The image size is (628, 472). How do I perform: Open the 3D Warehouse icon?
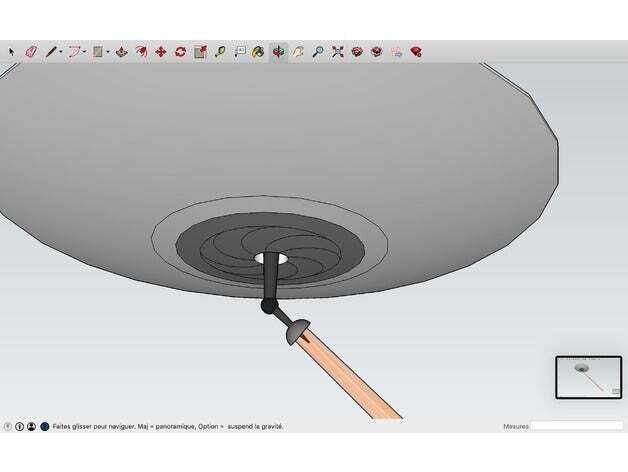click(x=357, y=52)
